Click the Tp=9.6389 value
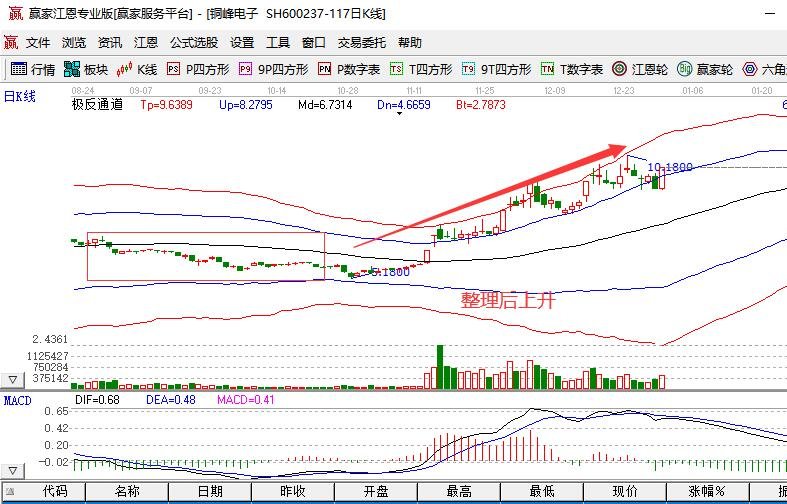The image size is (787, 504). click(x=166, y=105)
